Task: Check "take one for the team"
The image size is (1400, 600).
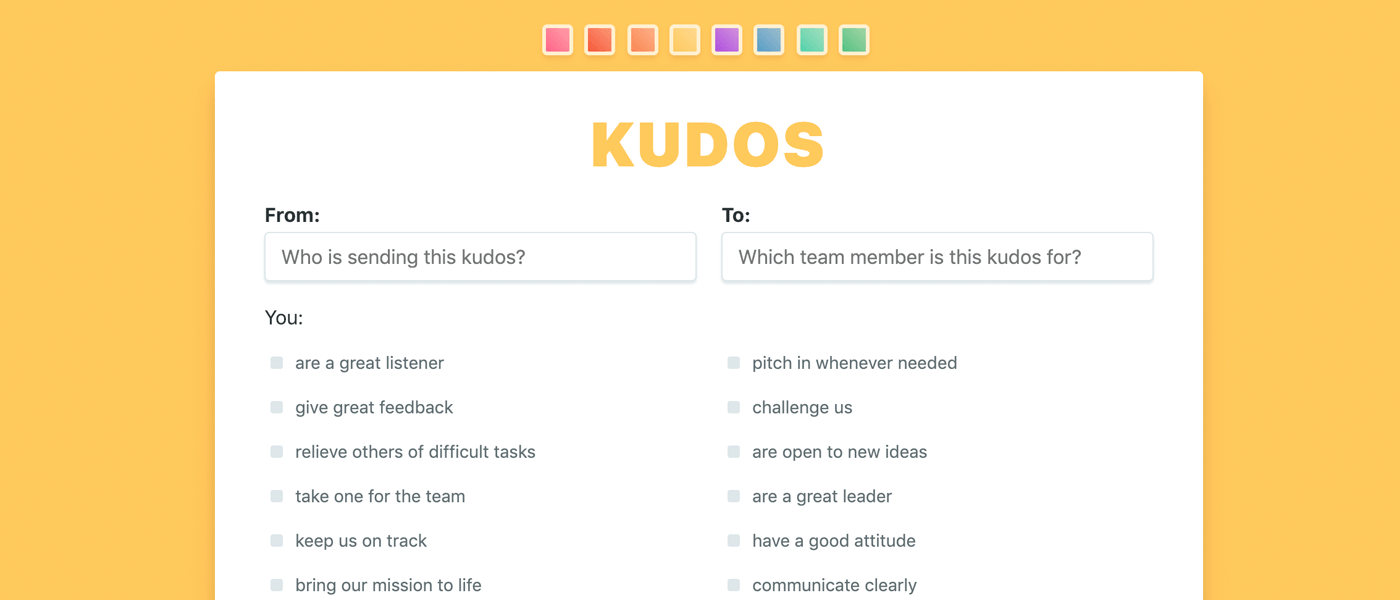Action: point(277,496)
